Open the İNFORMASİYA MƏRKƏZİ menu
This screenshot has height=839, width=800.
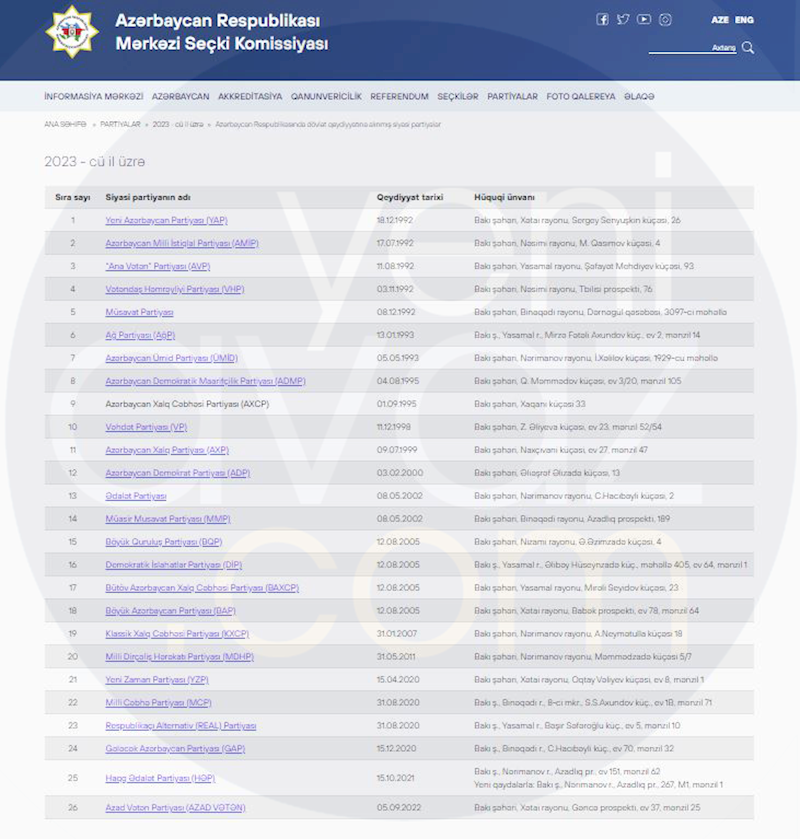coord(94,97)
